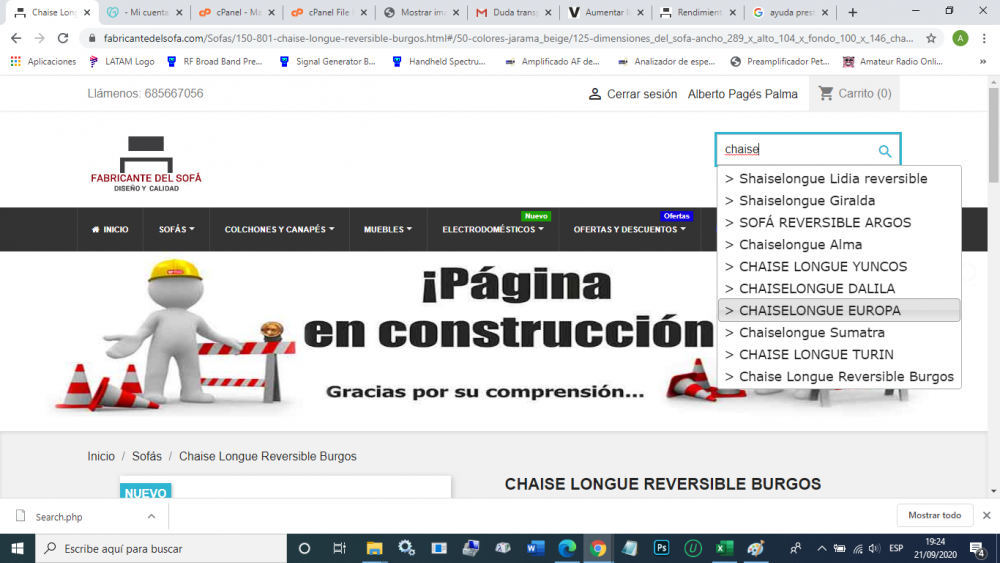
Task: Click the Windows Start button
Action: pyautogui.click(x=17, y=548)
